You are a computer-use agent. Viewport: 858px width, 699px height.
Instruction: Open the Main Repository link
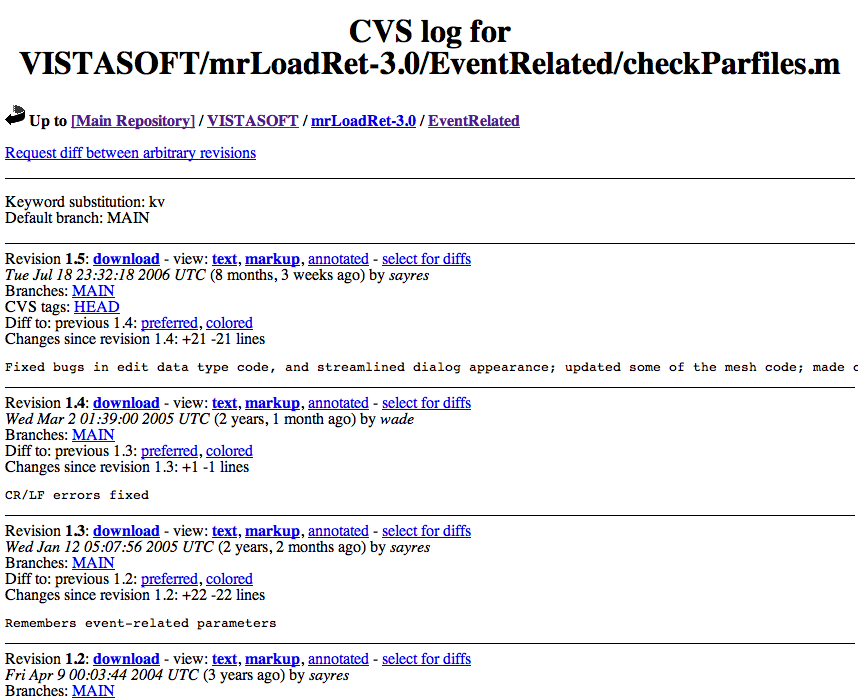[x=133, y=121]
